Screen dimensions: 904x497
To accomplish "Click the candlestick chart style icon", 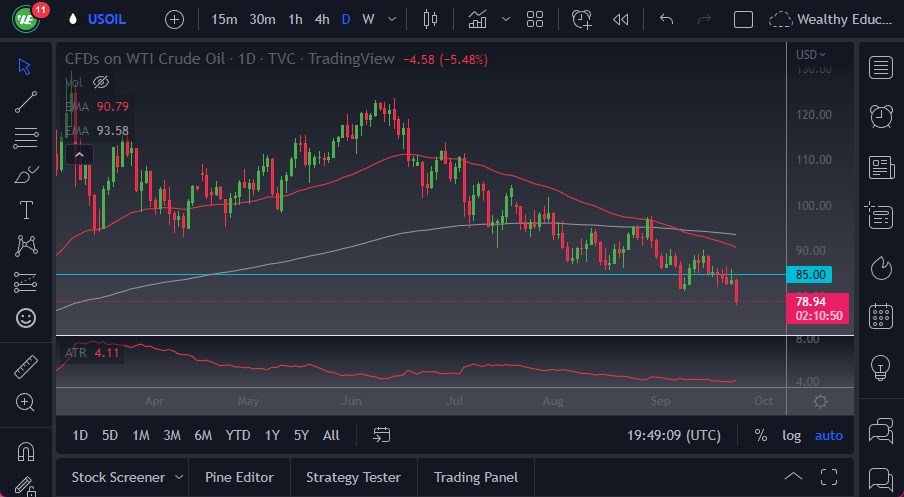I will tap(431, 19).
